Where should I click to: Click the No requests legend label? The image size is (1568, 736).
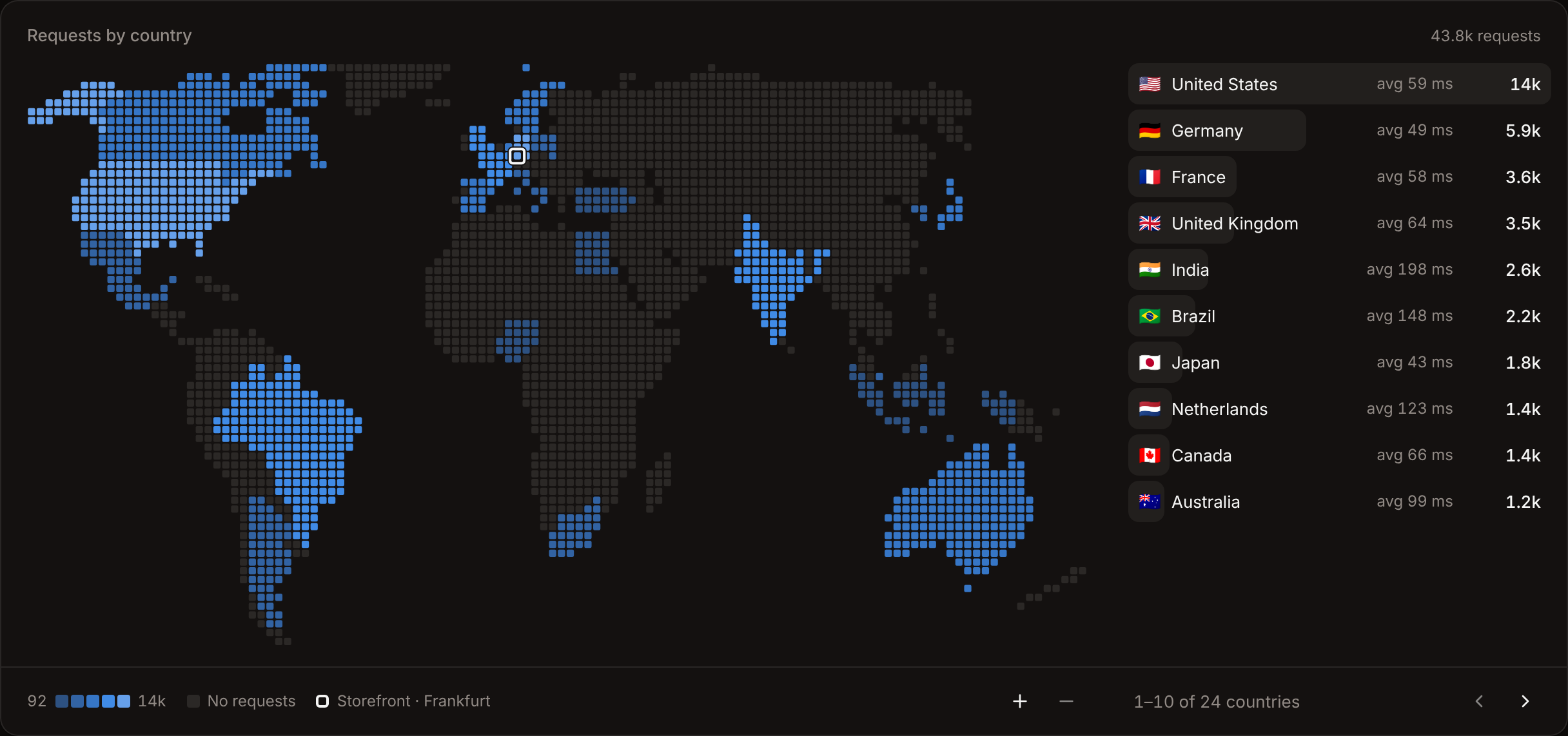(x=251, y=701)
